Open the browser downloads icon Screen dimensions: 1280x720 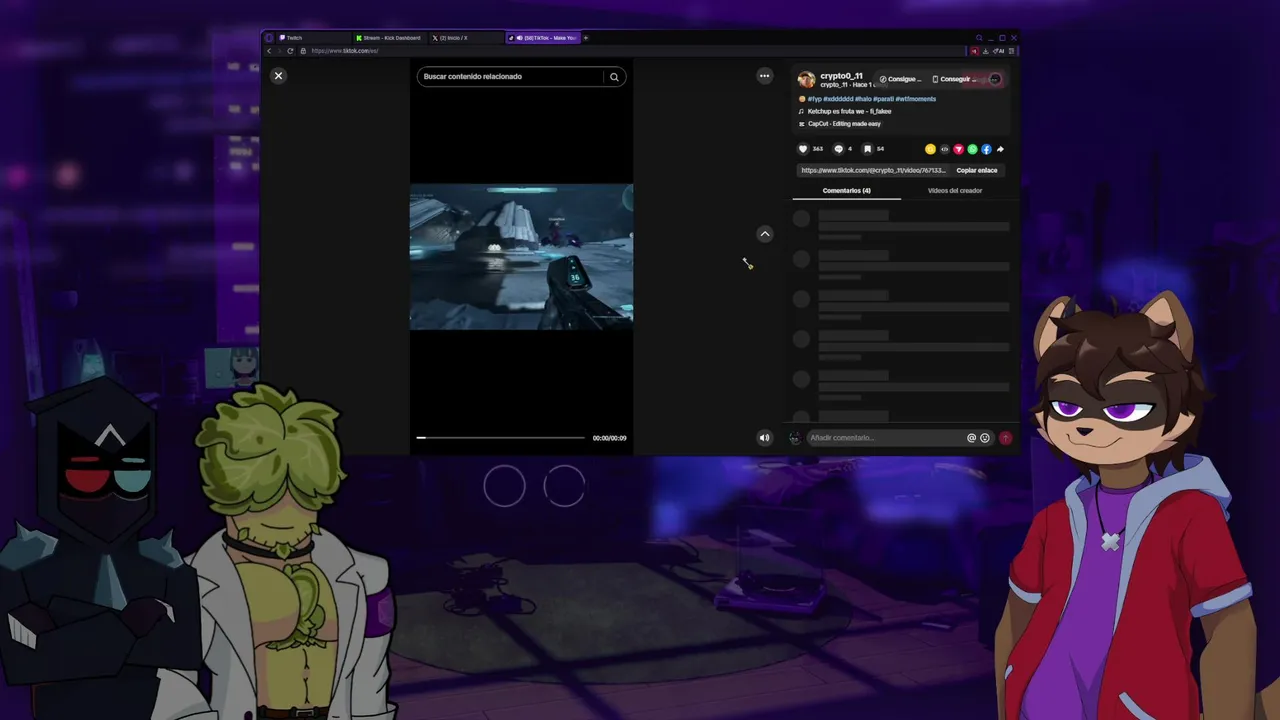pyautogui.click(x=986, y=51)
